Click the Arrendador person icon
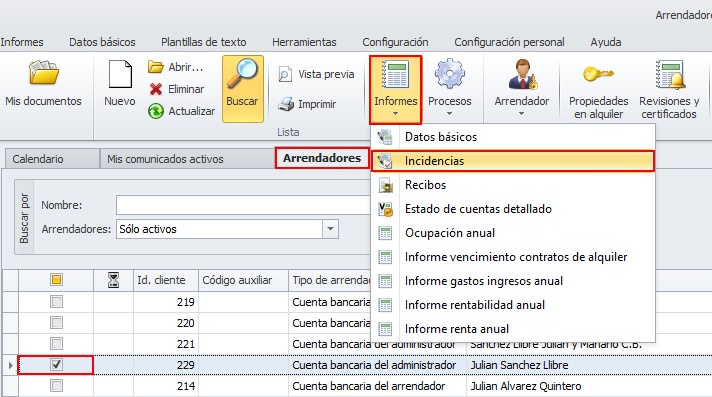Image resolution: width=712 pixels, height=397 pixels. pos(522,74)
